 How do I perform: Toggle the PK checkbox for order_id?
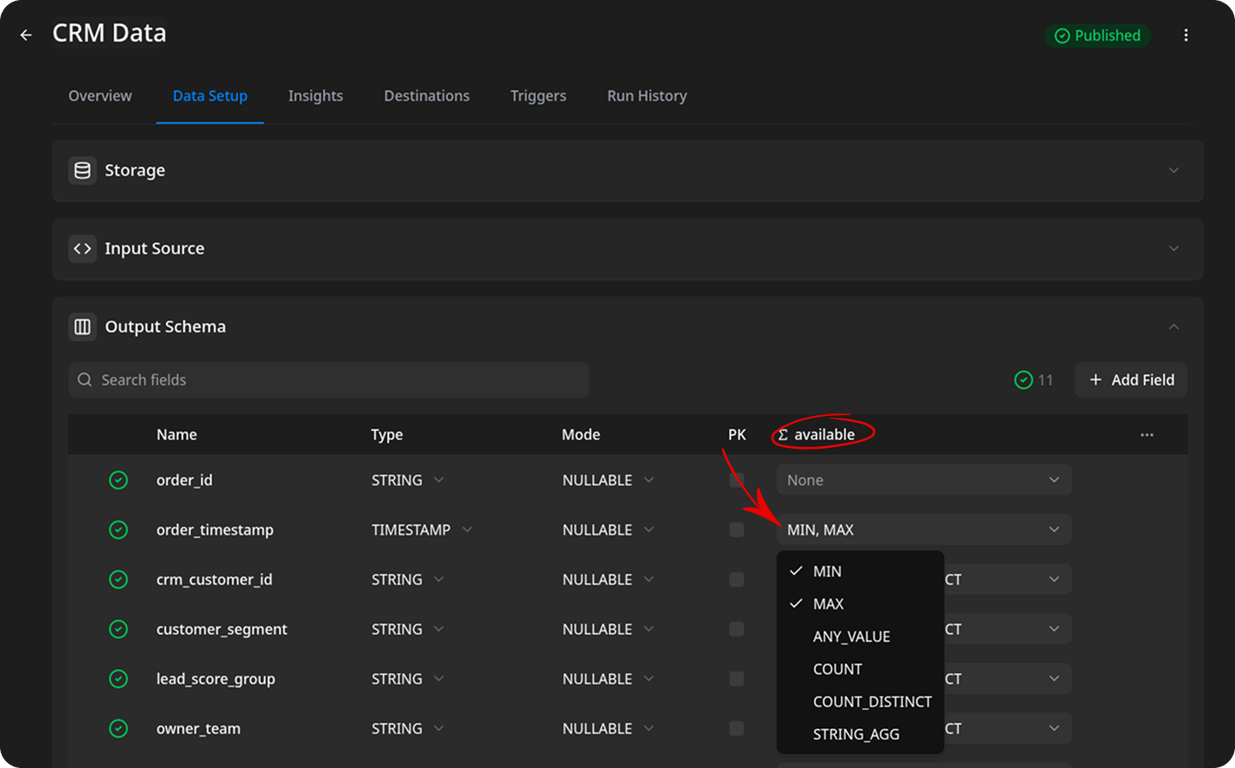[737, 480]
